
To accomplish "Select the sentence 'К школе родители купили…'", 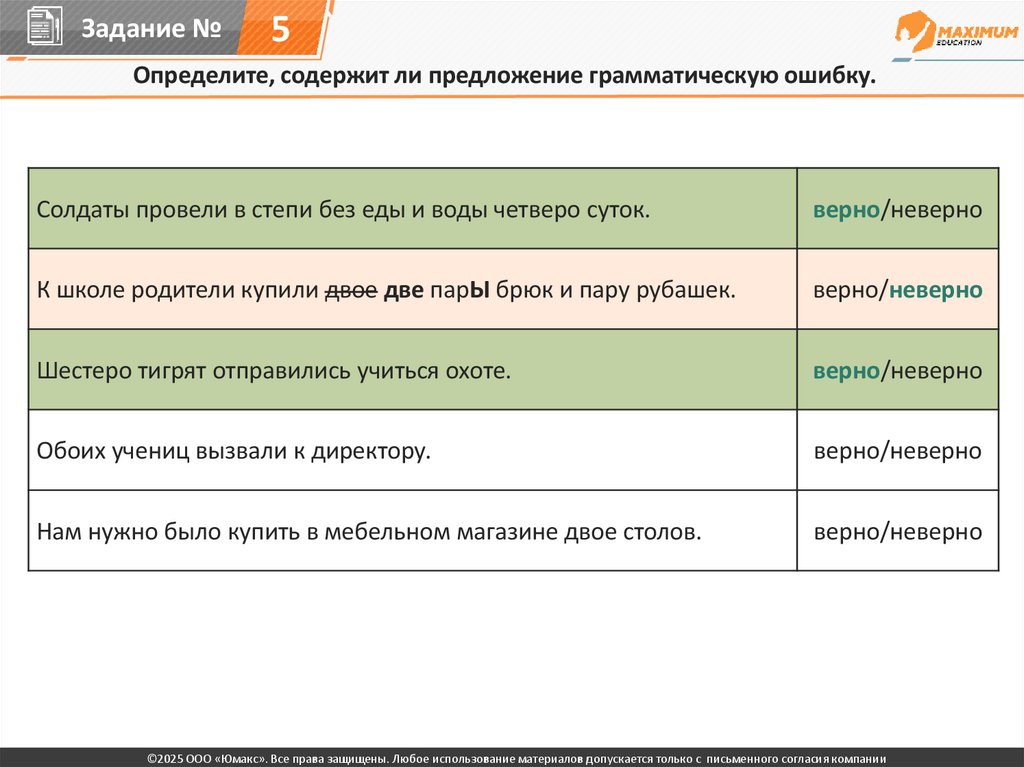I will pos(386,290).
